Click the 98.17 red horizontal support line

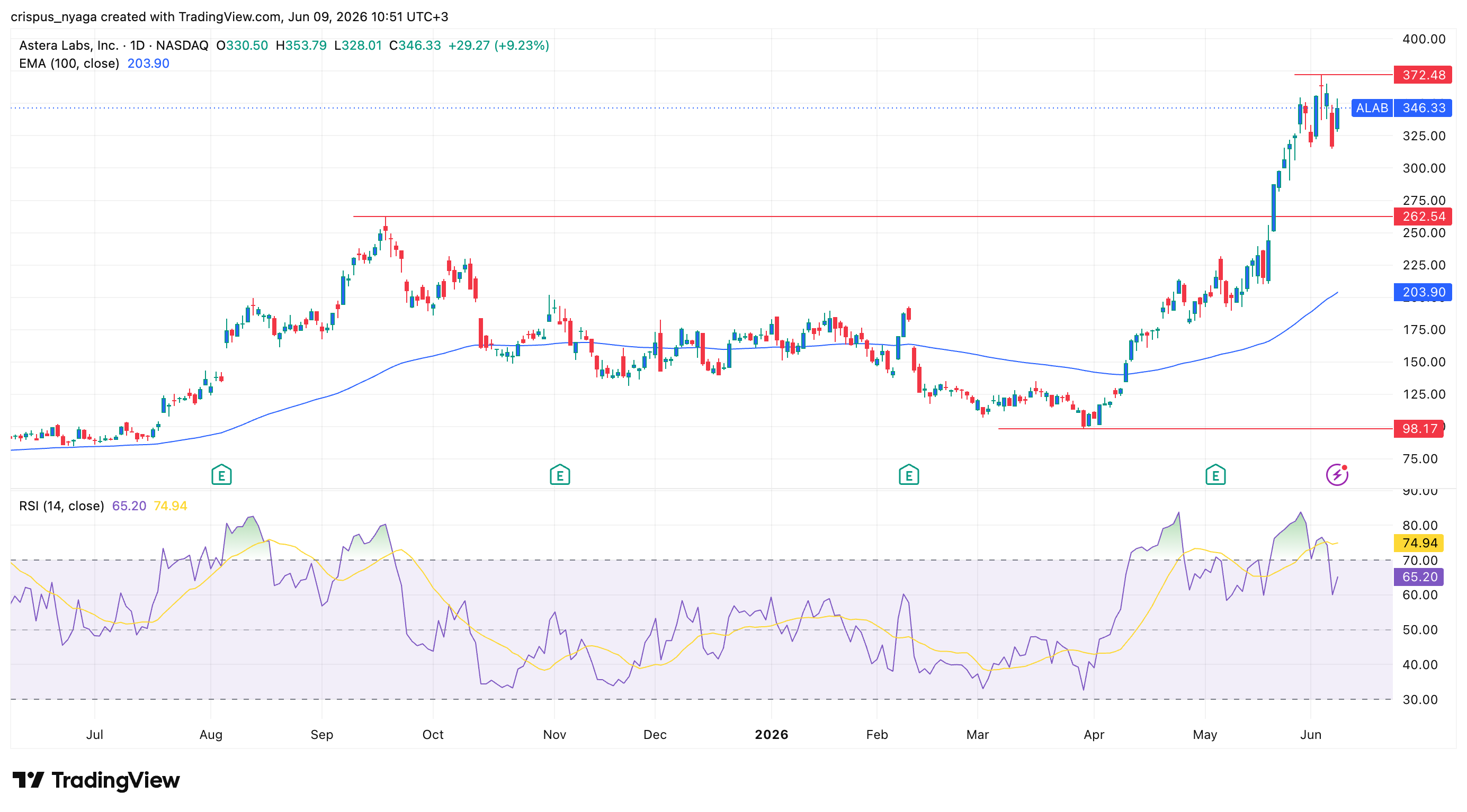click(x=1195, y=428)
